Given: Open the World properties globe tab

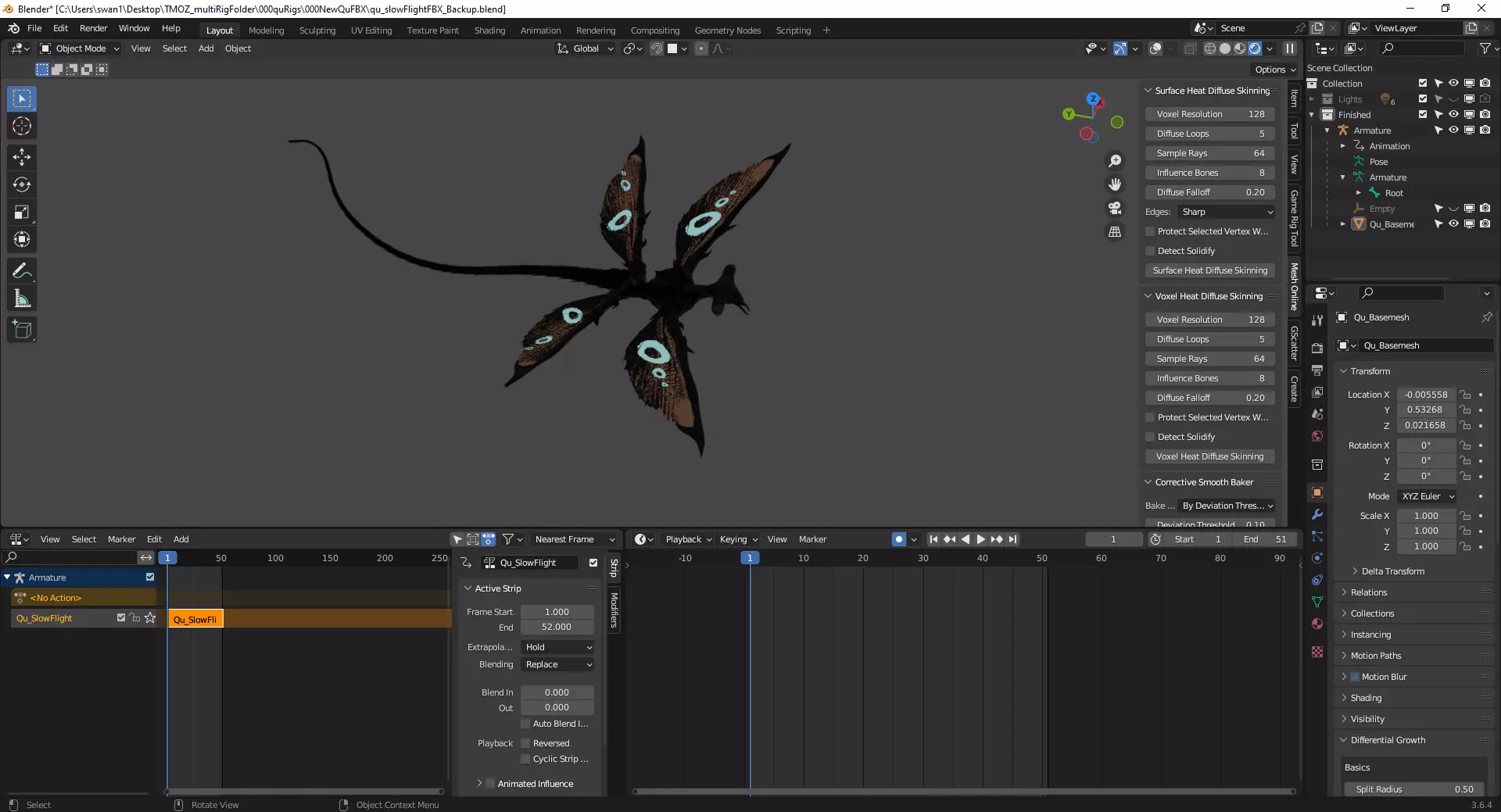Looking at the screenshot, I should point(1317,436).
